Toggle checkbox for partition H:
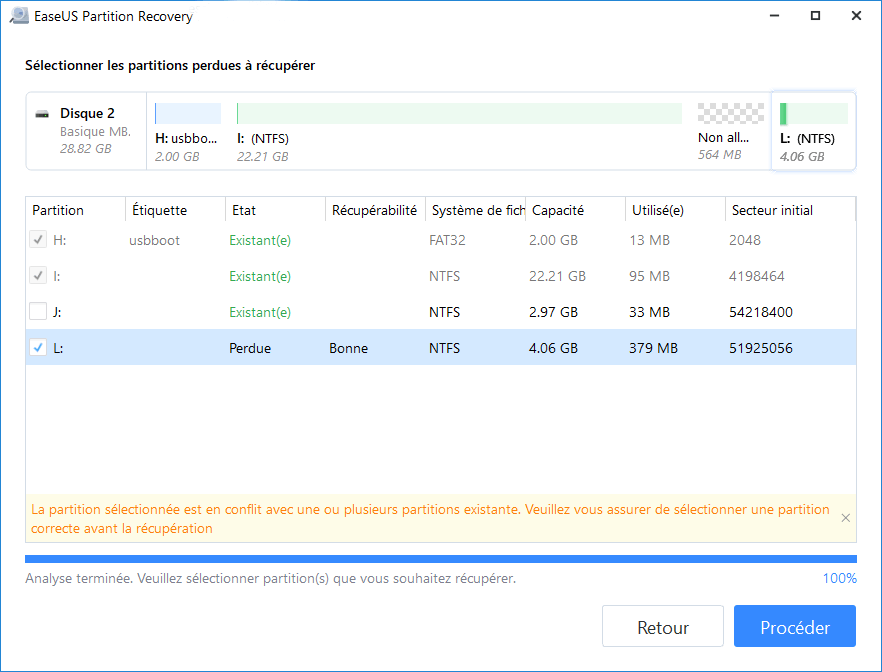 (38, 240)
